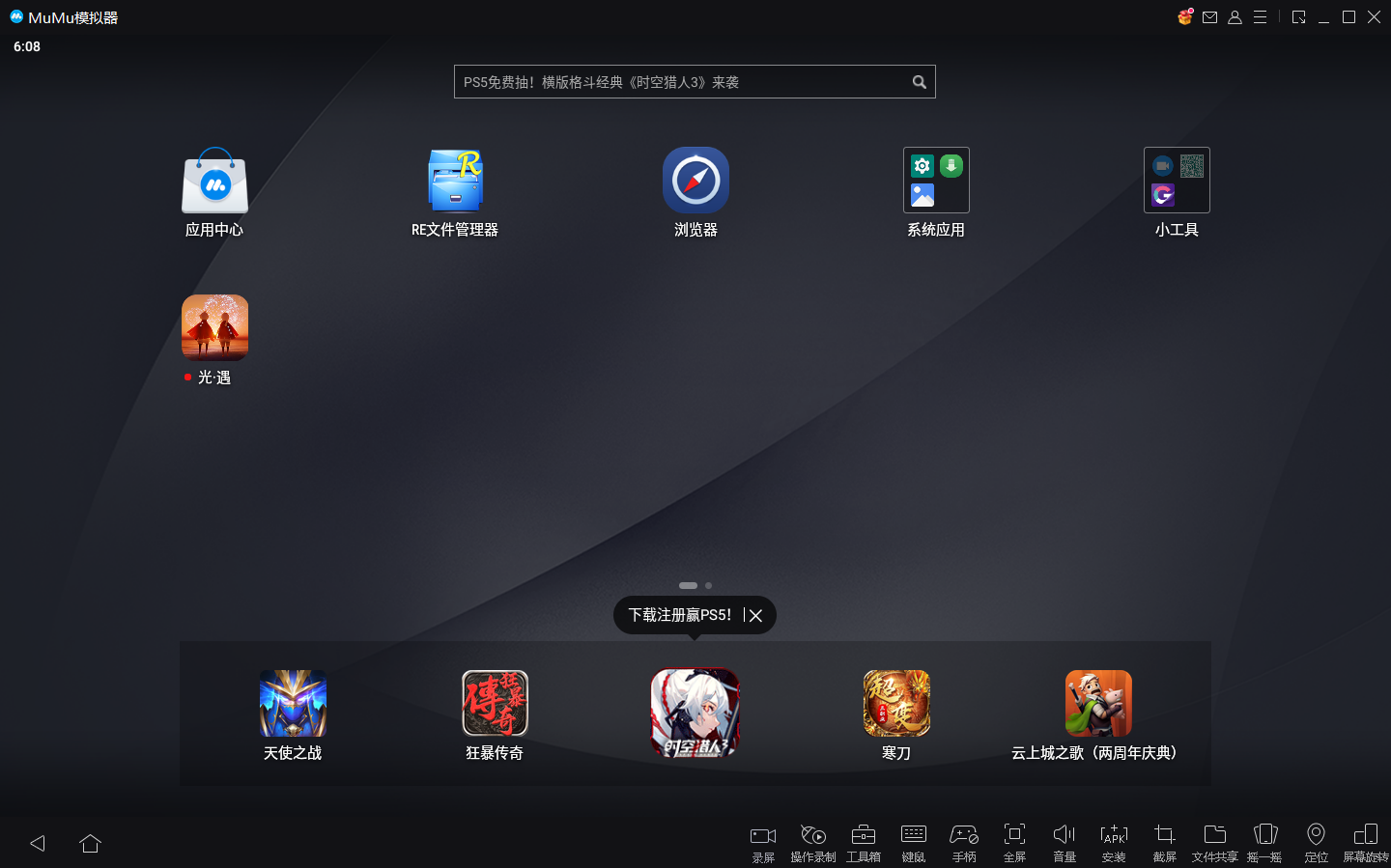Select first home page indicator

click(688, 585)
